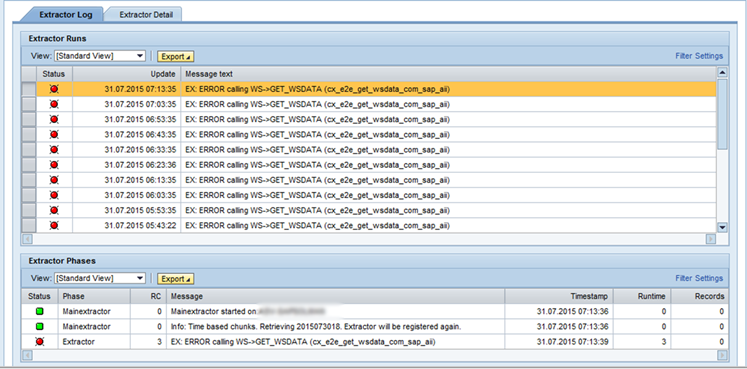Open Filter link in Extractor Runs

[684, 56]
